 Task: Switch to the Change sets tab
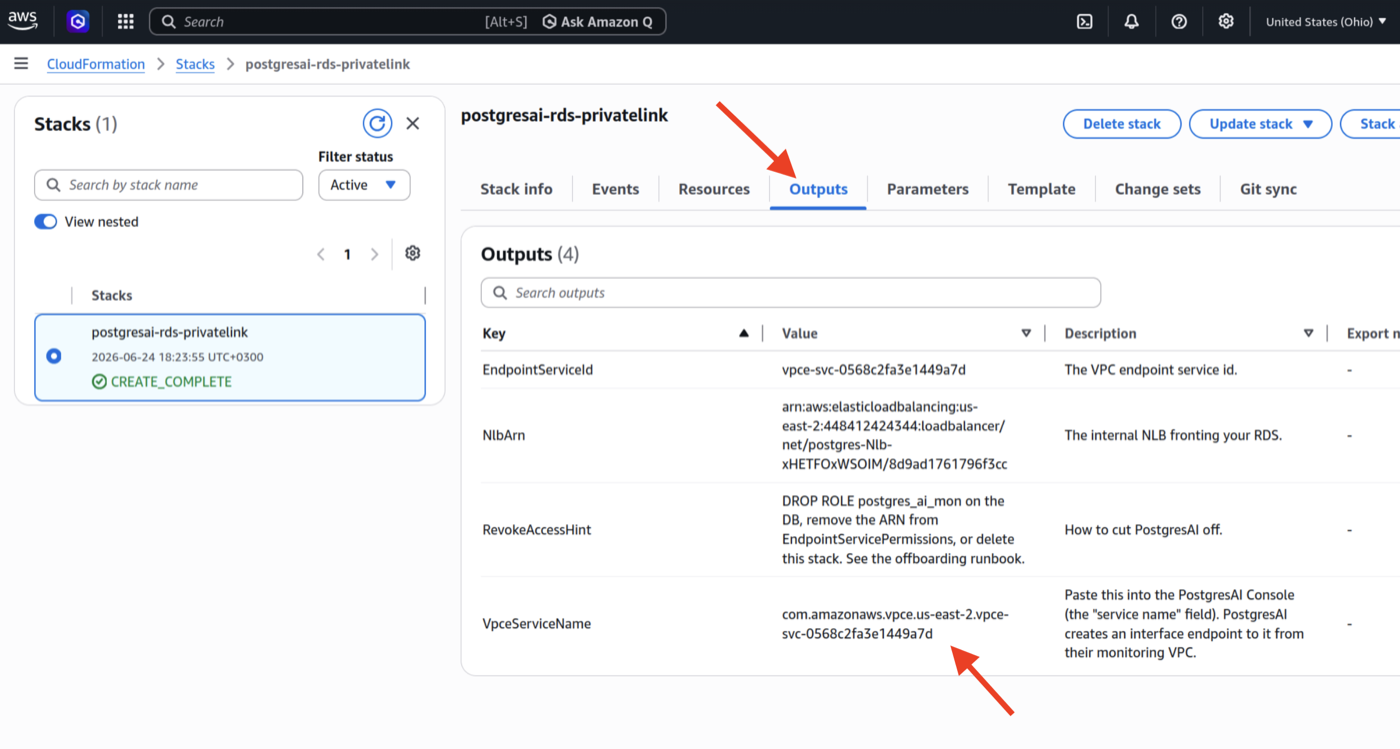coord(1158,189)
